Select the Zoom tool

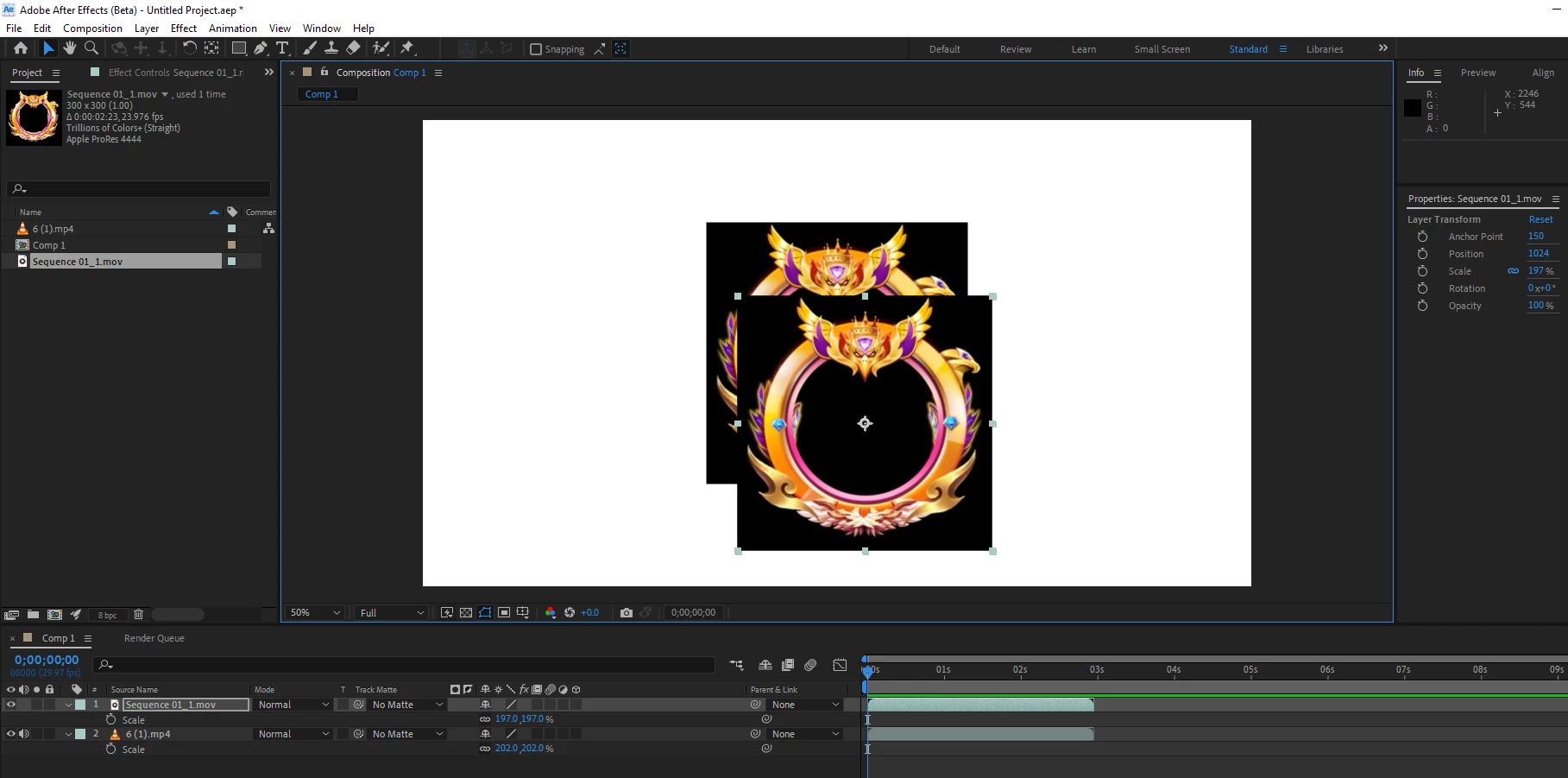coord(91,48)
